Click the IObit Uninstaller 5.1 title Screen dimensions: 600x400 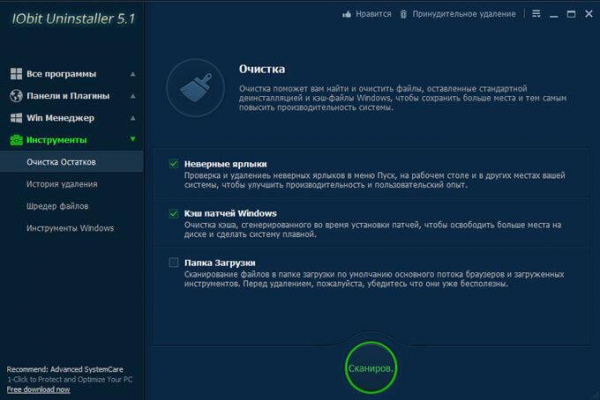73,19
